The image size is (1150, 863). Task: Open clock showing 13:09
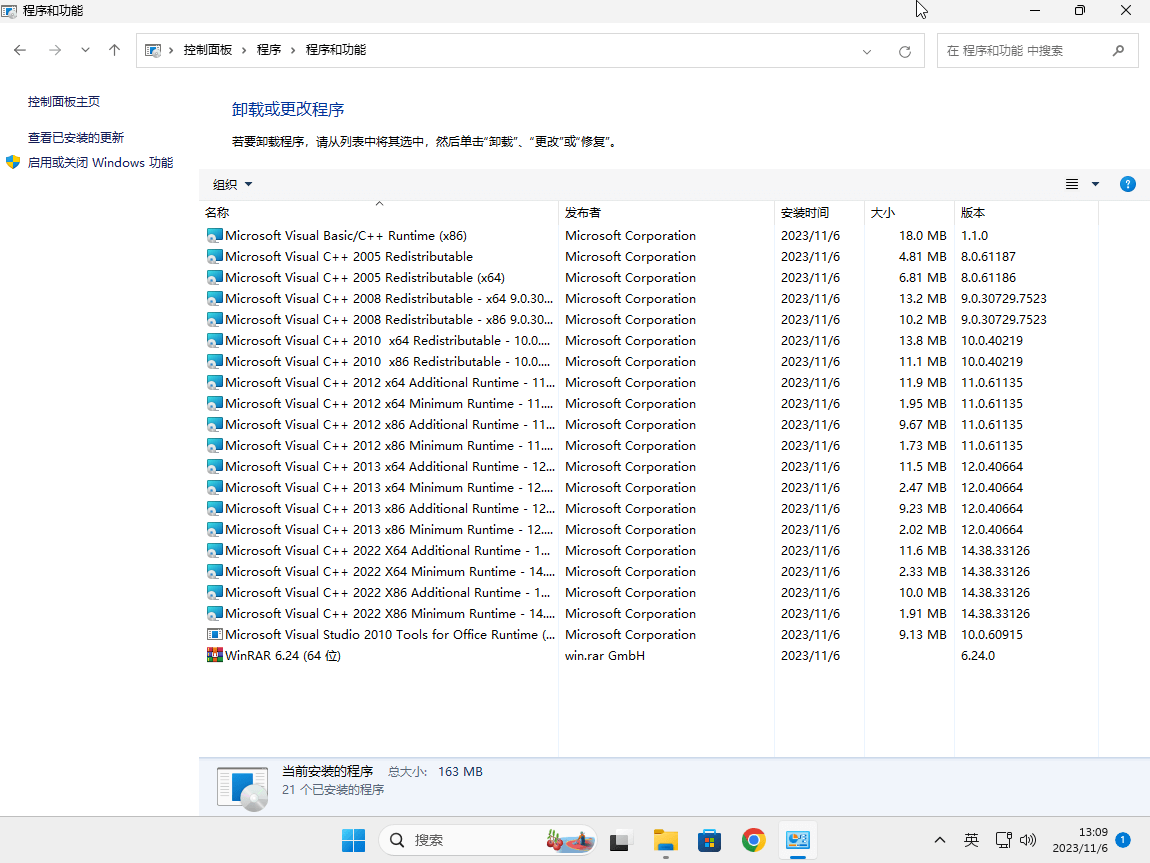coord(1080,840)
